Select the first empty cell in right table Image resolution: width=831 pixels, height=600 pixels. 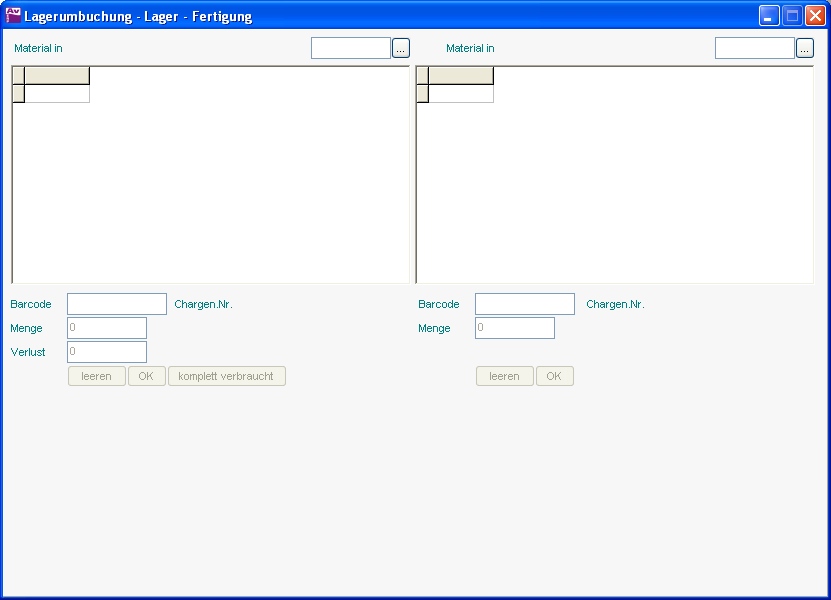click(460, 94)
